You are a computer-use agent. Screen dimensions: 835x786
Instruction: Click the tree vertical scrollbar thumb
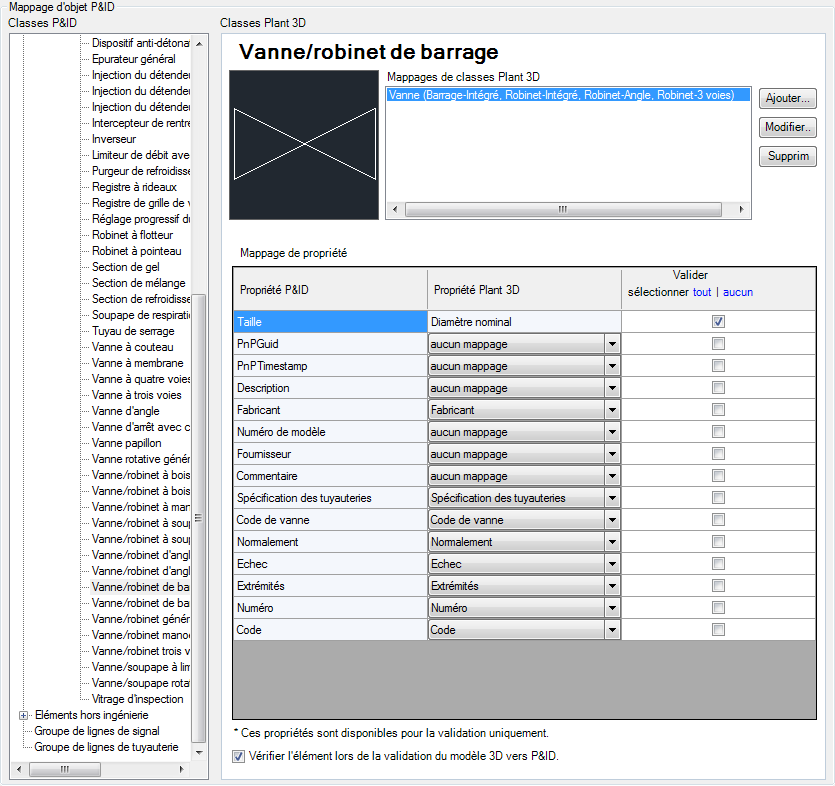click(x=199, y=518)
